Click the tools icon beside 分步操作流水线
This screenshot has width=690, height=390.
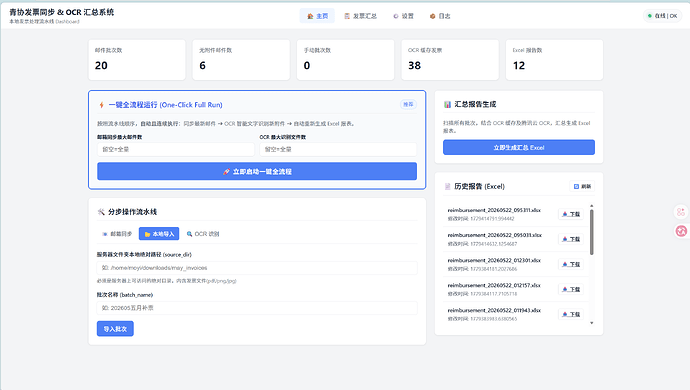pyautogui.click(x=101, y=212)
